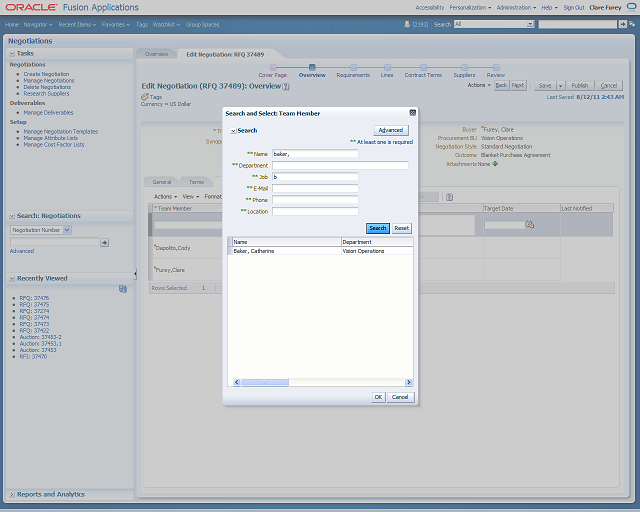Click the Phone search field
Image resolution: width=640 pixels, height=512 pixels.
tap(315, 200)
